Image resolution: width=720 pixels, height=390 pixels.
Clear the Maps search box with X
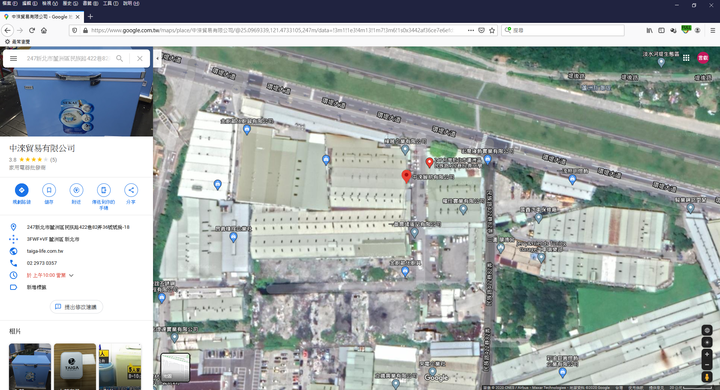pyautogui.click(x=140, y=58)
